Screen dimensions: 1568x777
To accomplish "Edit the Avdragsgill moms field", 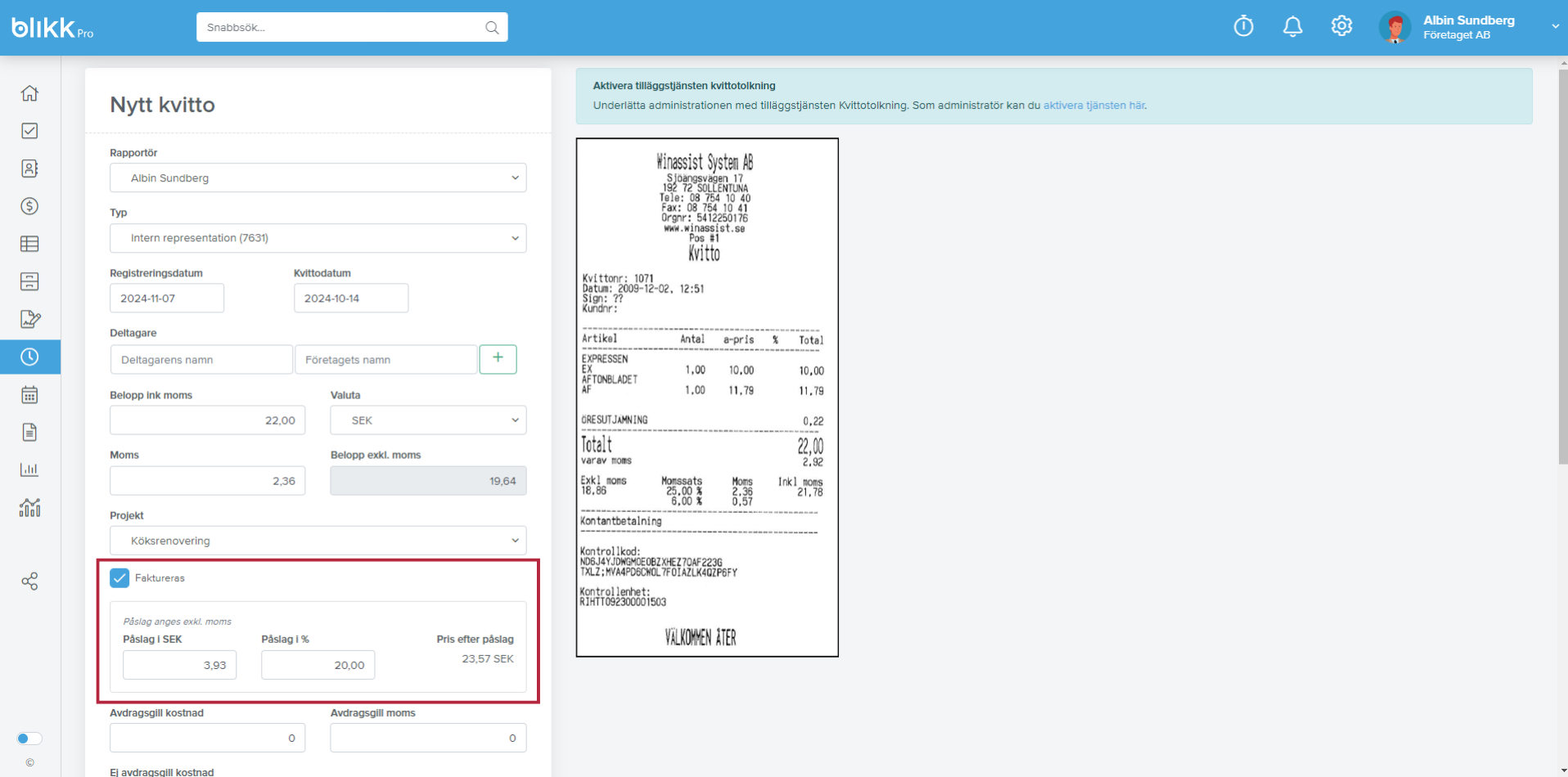I will [x=428, y=738].
